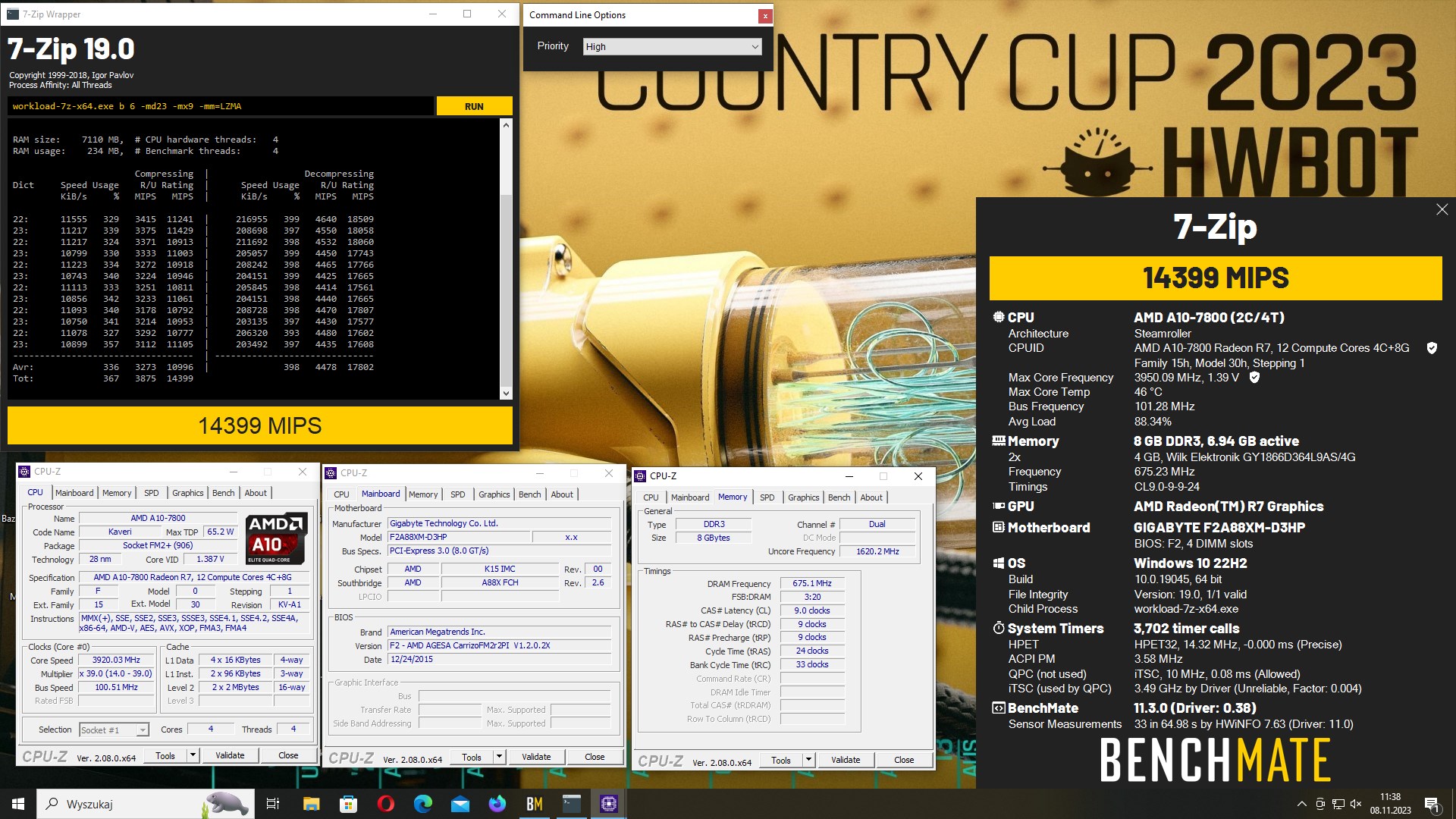Click the Motherboard section icon in BenchMate panel
Image resolution: width=1456 pixels, height=819 pixels.
click(x=999, y=527)
